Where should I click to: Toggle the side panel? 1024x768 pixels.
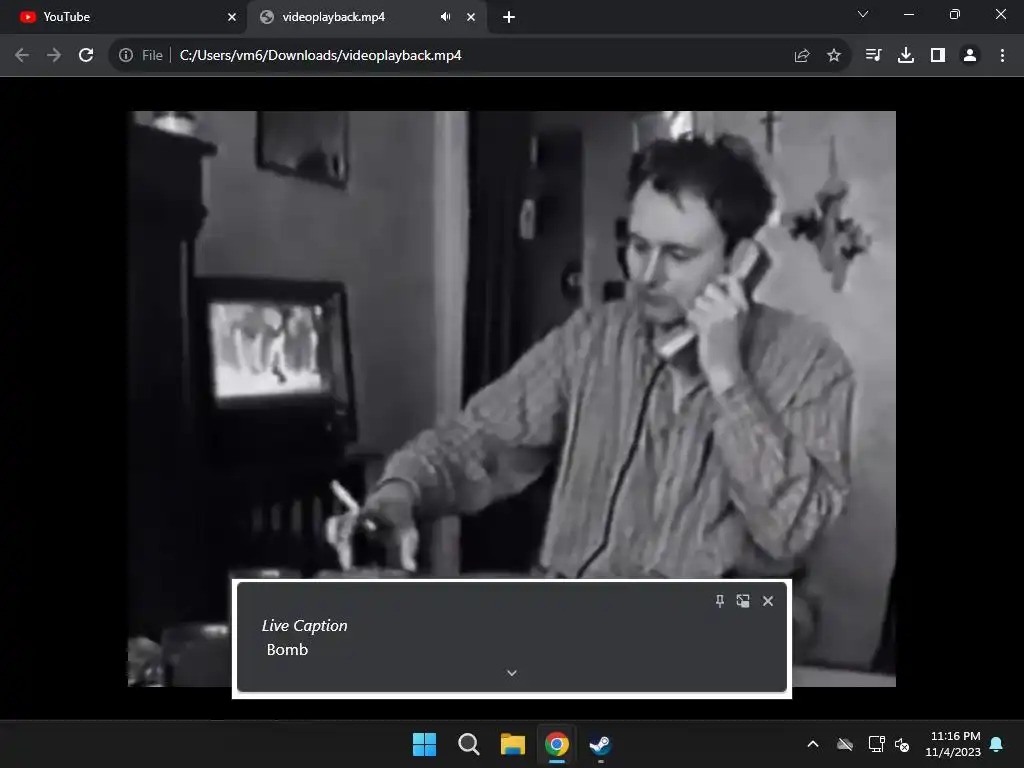click(x=938, y=56)
